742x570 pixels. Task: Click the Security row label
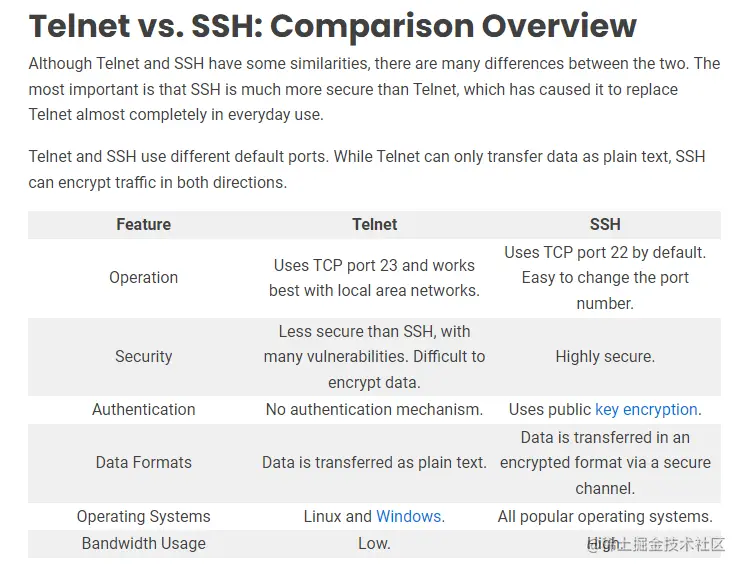[x=143, y=356]
